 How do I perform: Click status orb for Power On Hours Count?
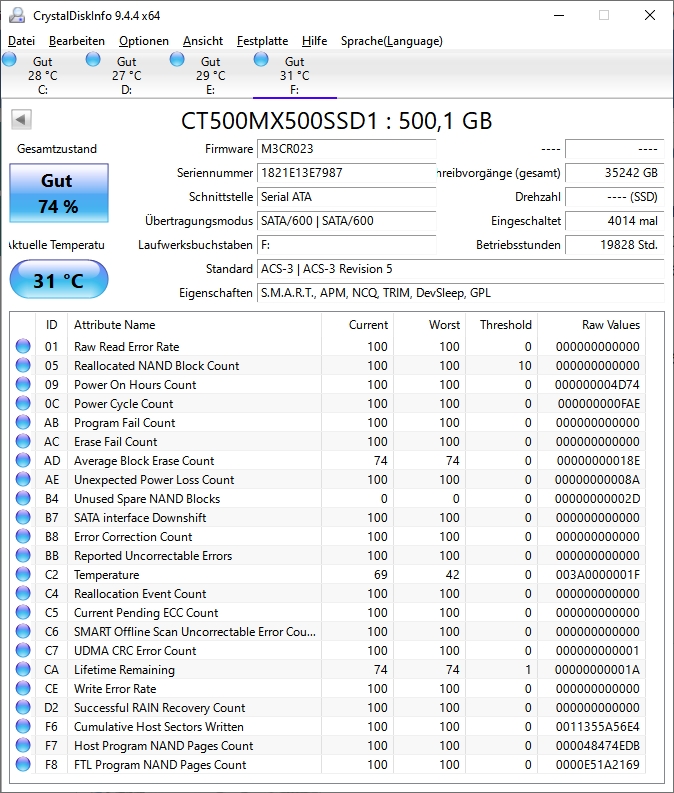tap(23, 384)
